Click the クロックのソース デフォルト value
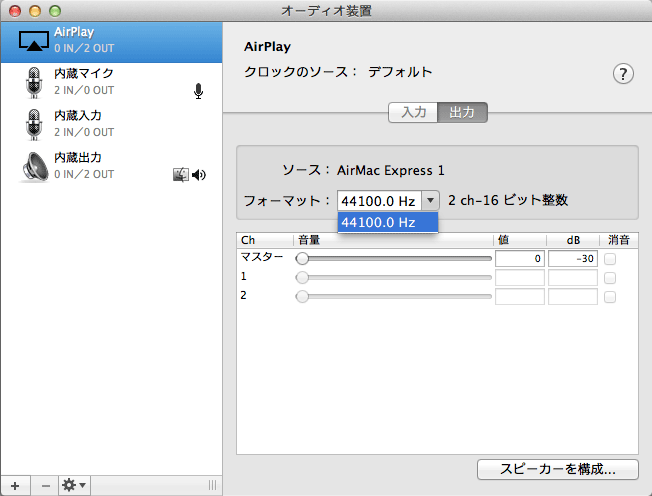 400,72
